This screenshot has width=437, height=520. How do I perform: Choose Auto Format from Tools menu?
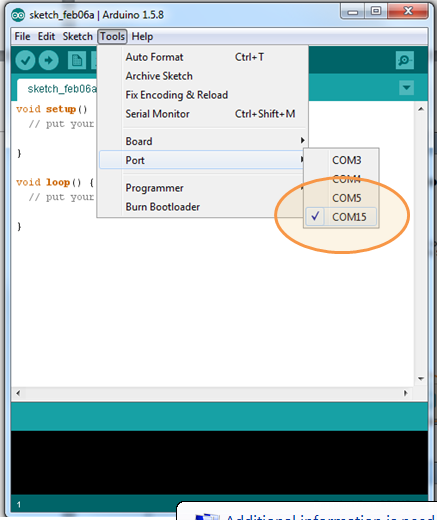click(203, 57)
